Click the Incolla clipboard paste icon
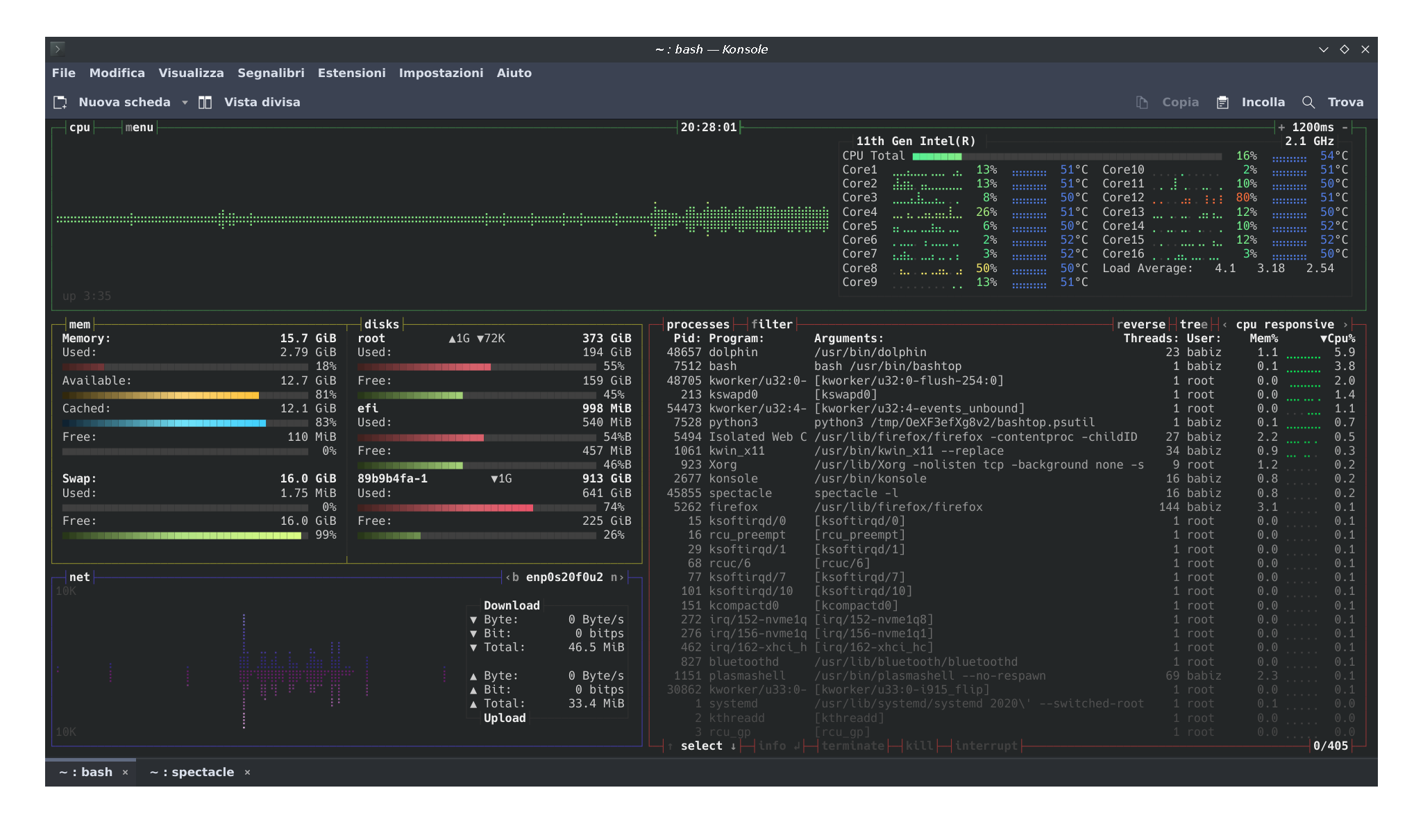 pyautogui.click(x=1222, y=102)
